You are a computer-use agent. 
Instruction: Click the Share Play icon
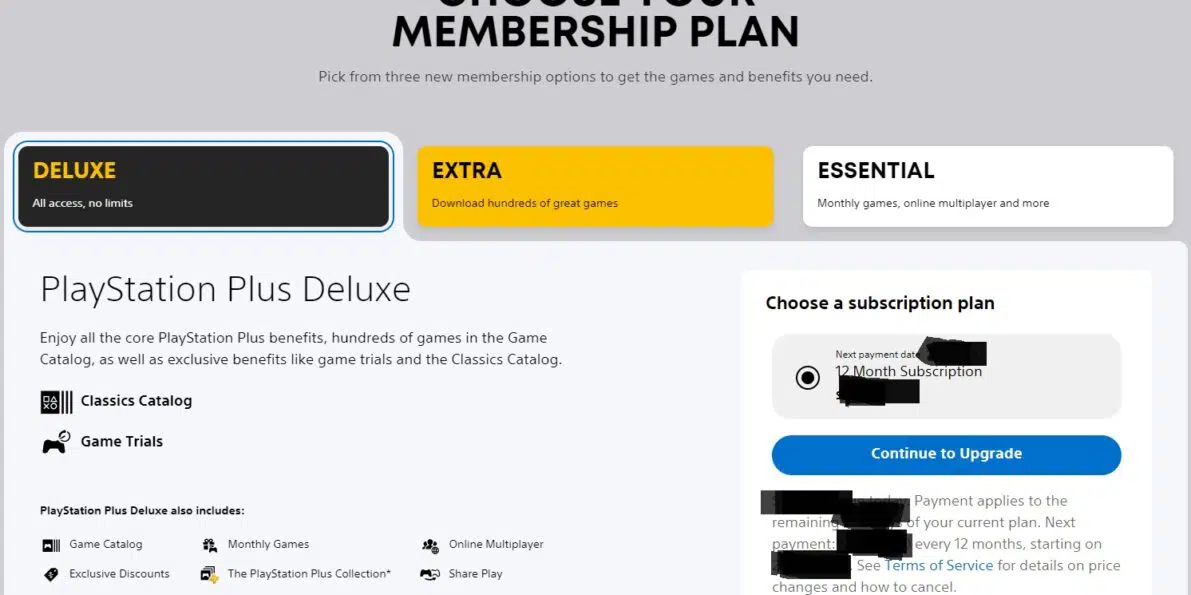pos(430,574)
